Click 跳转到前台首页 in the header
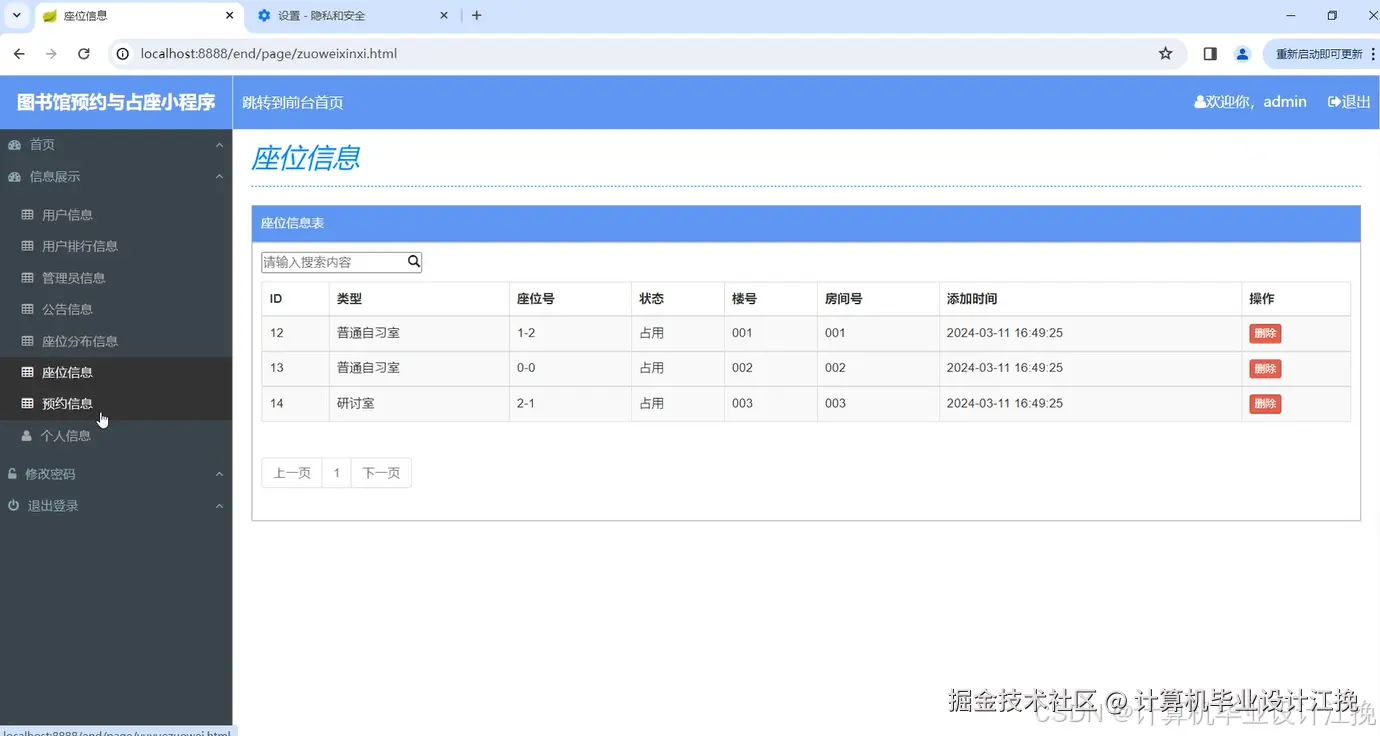The width and height of the screenshot is (1380, 736). (292, 101)
